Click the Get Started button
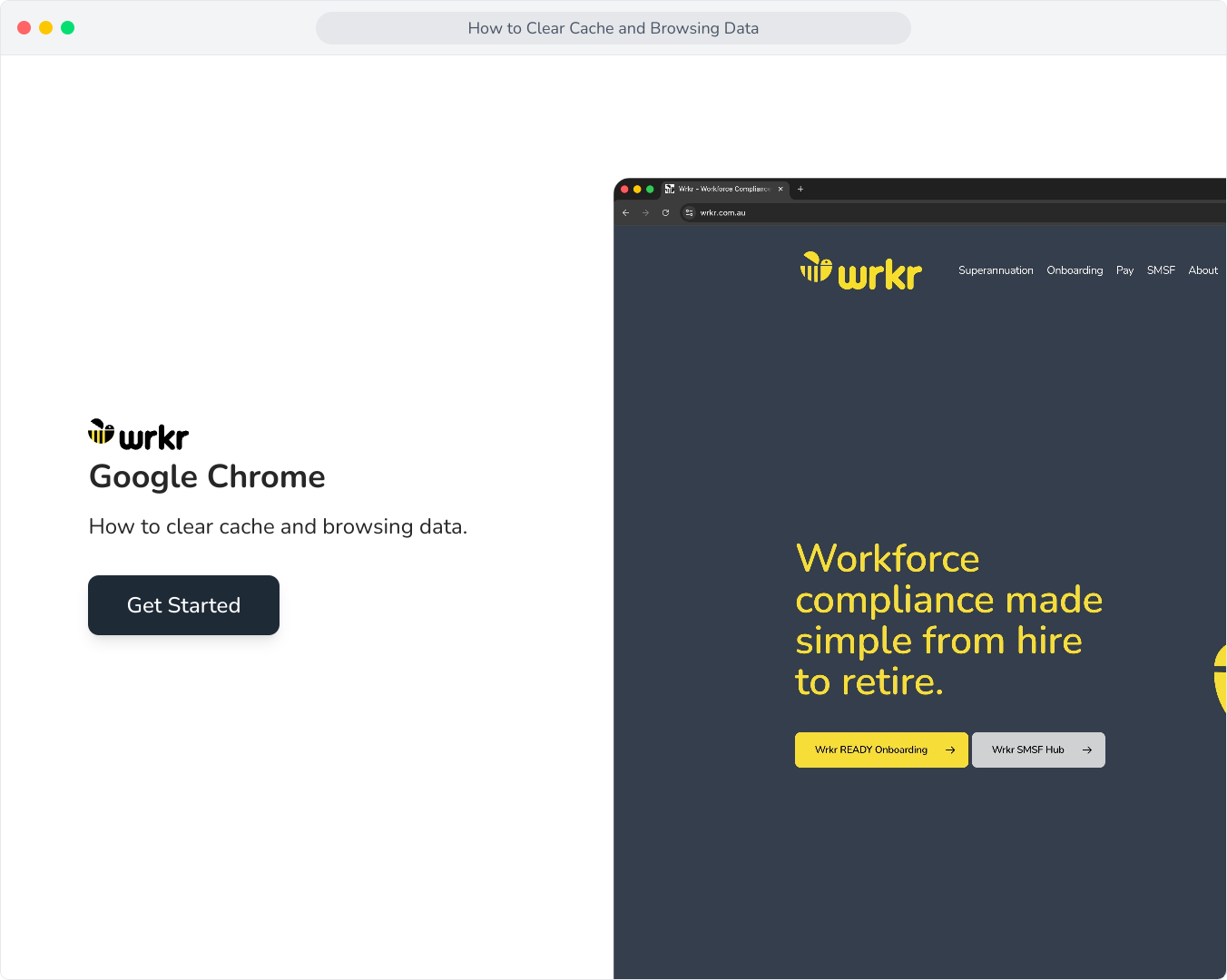This screenshot has width=1227, height=980. tap(183, 605)
